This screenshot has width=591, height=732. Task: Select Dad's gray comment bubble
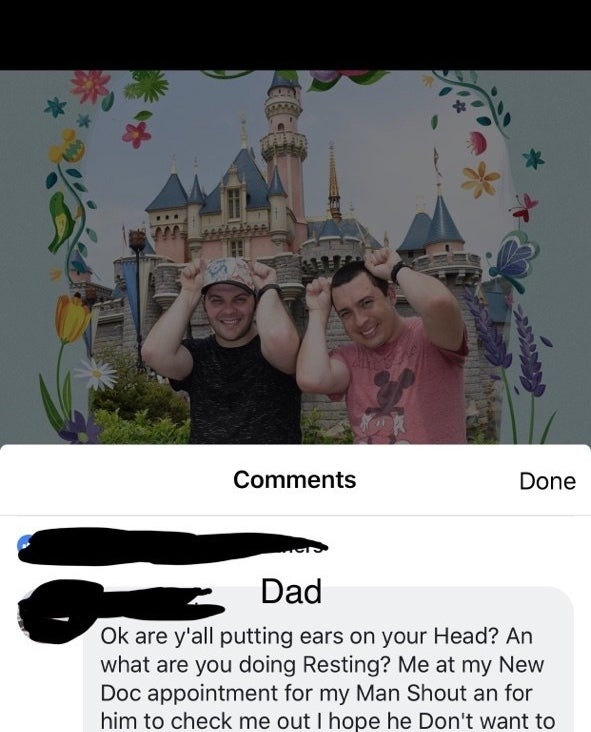(x=328, y=659)
